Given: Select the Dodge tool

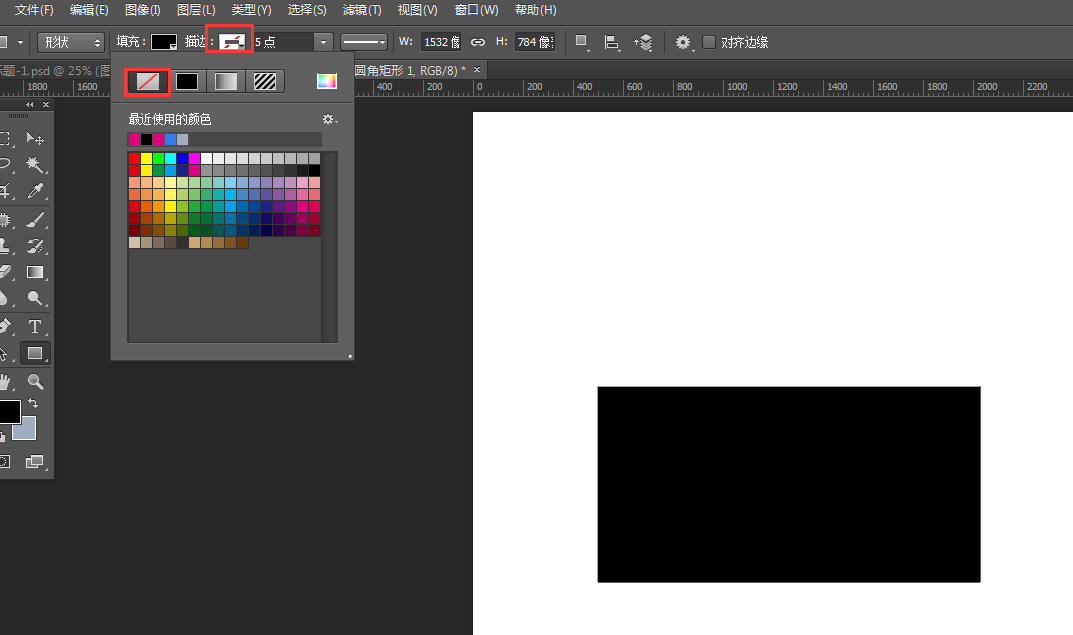Looking at the screenshot, I should pyautogui.click(x=35, y=298).
